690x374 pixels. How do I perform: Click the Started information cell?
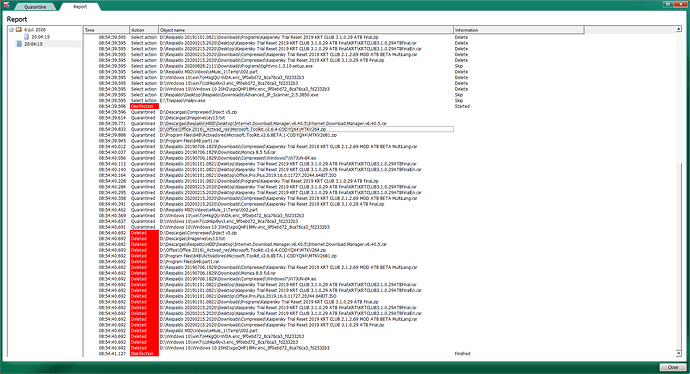(x=462, y=106)
